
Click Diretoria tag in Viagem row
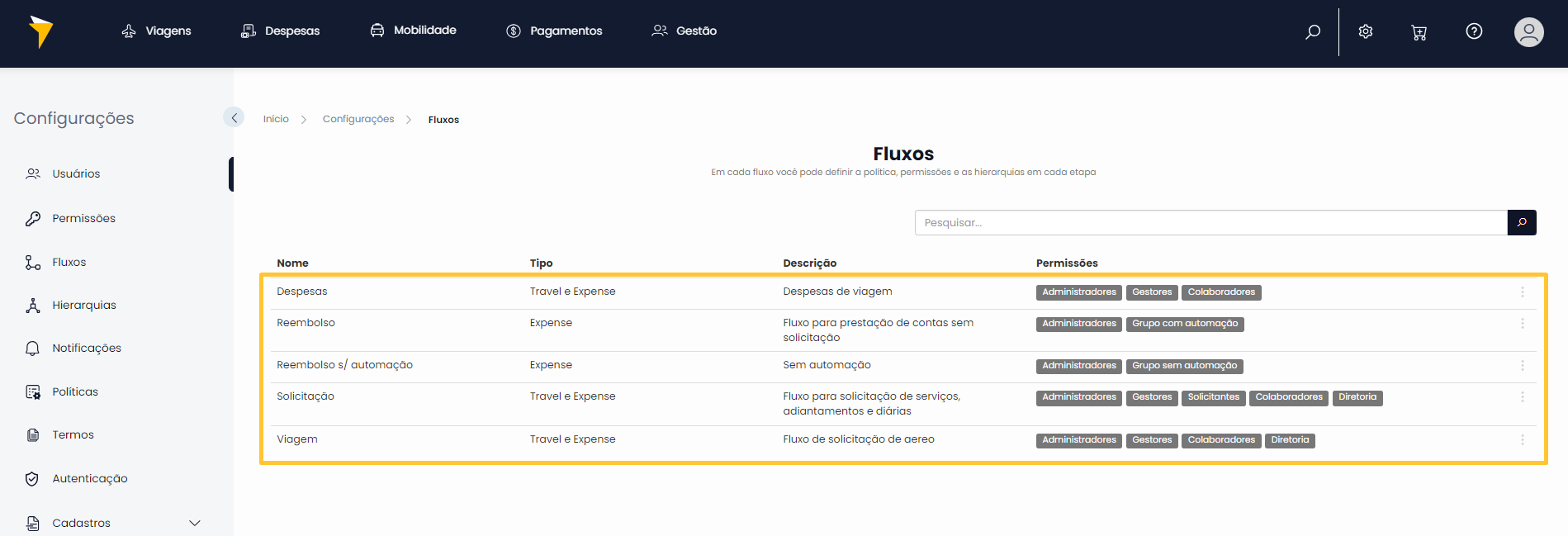tap(1290, 440)
